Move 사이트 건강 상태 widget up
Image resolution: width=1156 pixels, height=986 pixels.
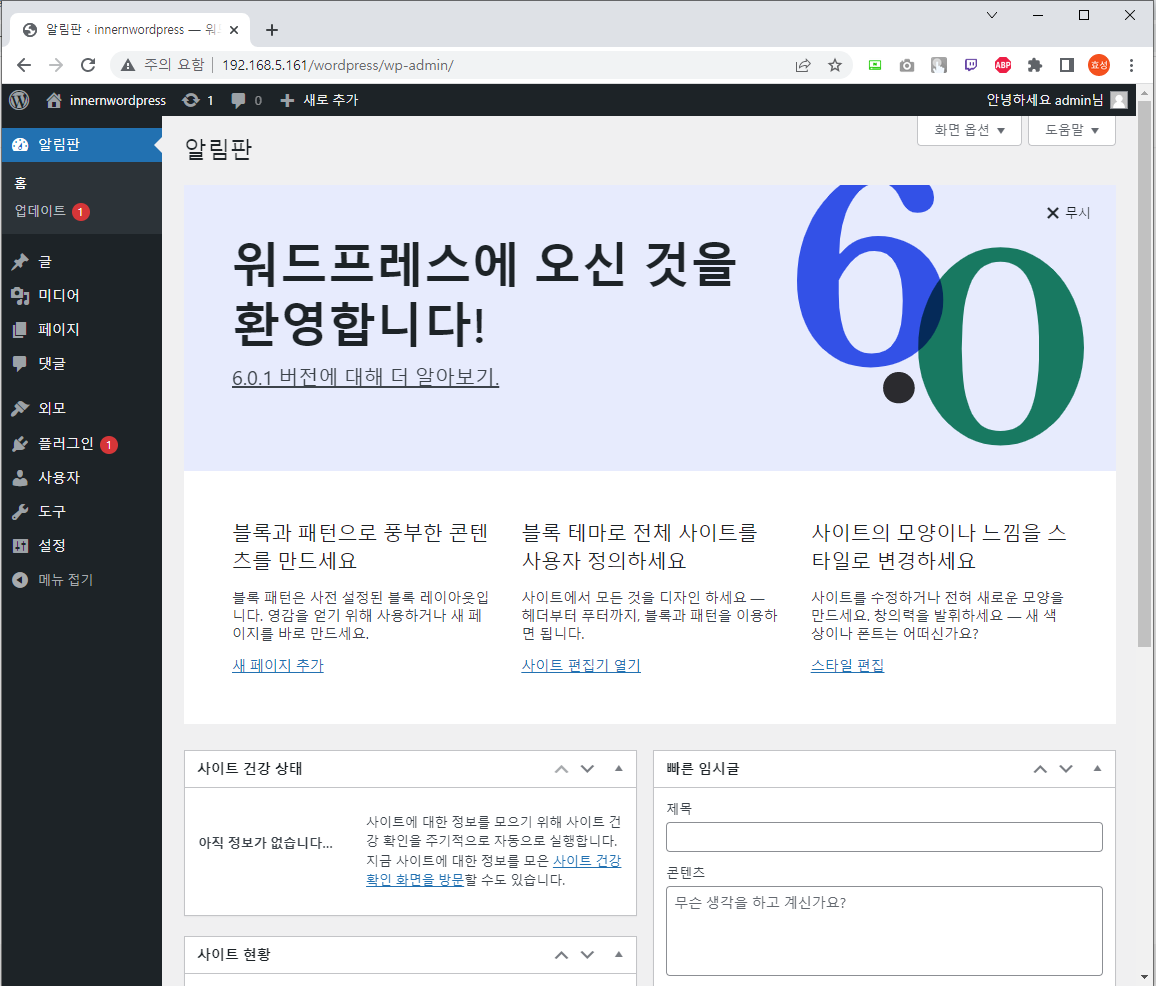(x=562, y=769)
